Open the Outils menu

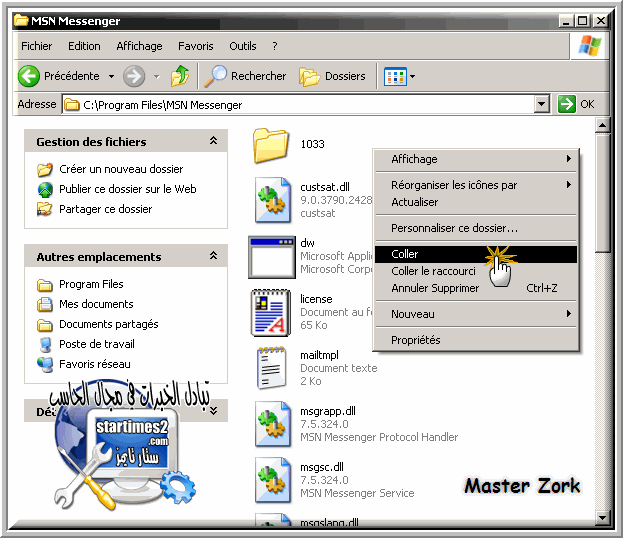pyautogui.click(x=242, y=46)
